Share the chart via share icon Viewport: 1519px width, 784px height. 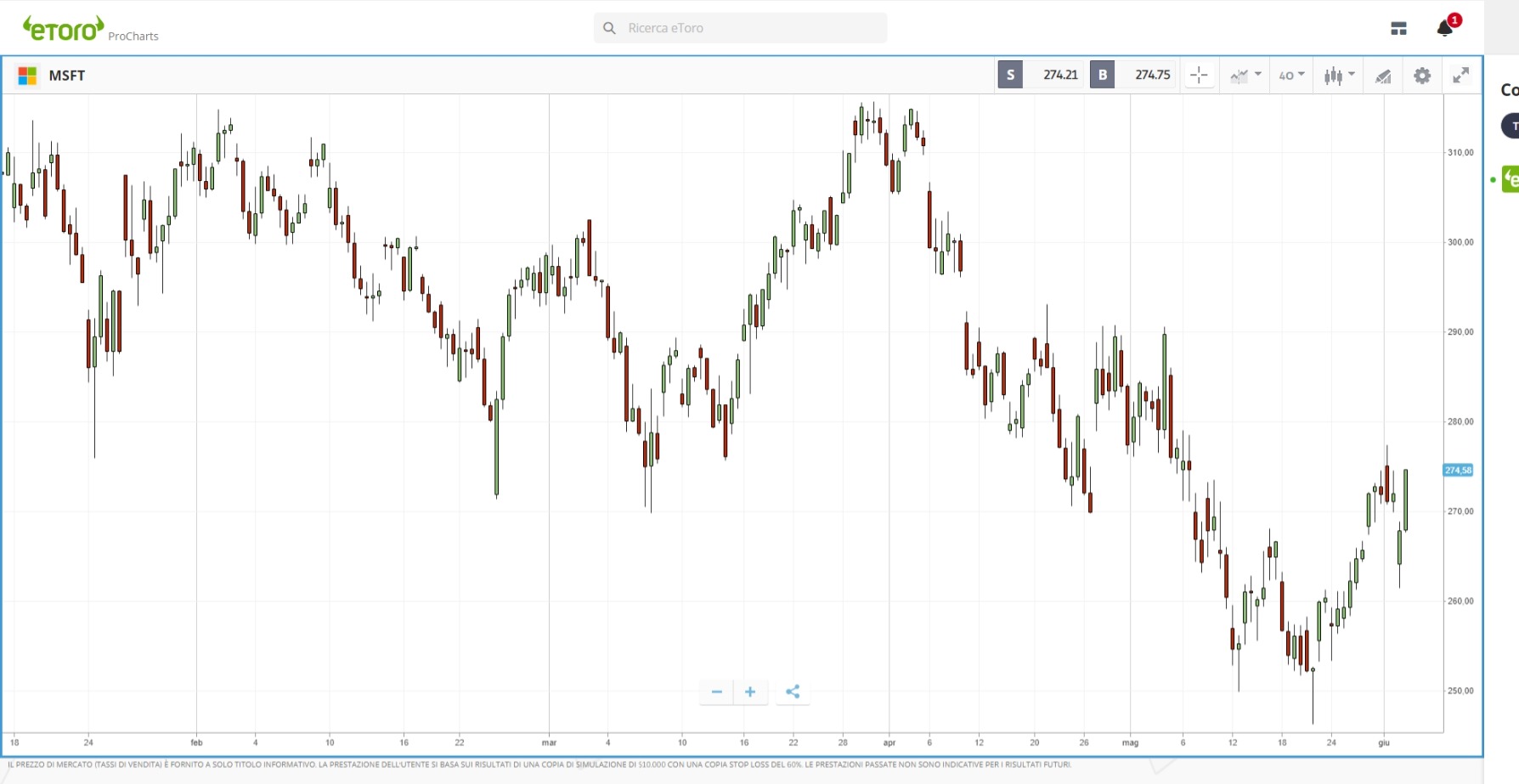[x=793, y=692]
